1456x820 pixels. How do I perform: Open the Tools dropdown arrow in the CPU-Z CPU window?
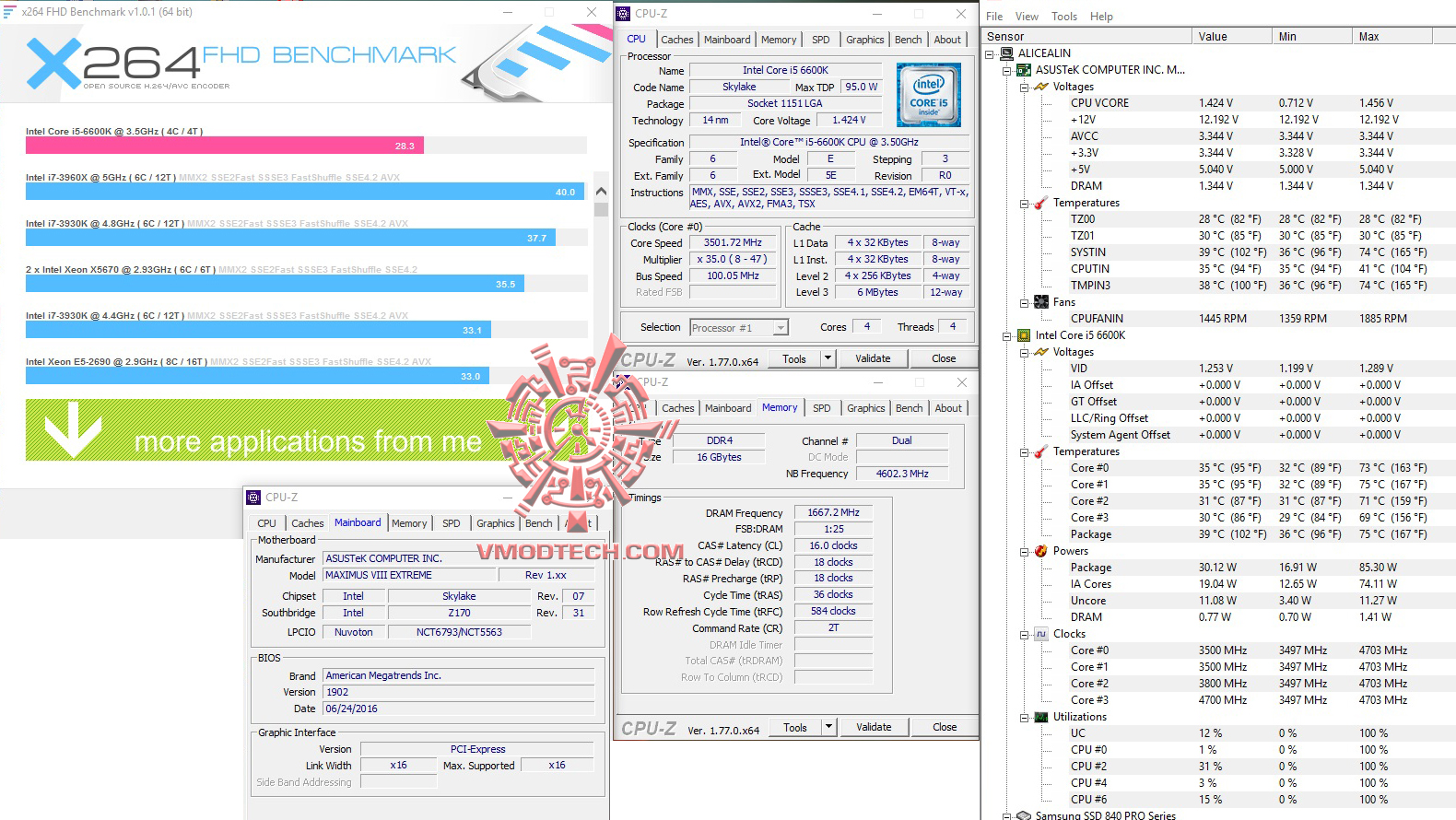(x=828, y=358)
